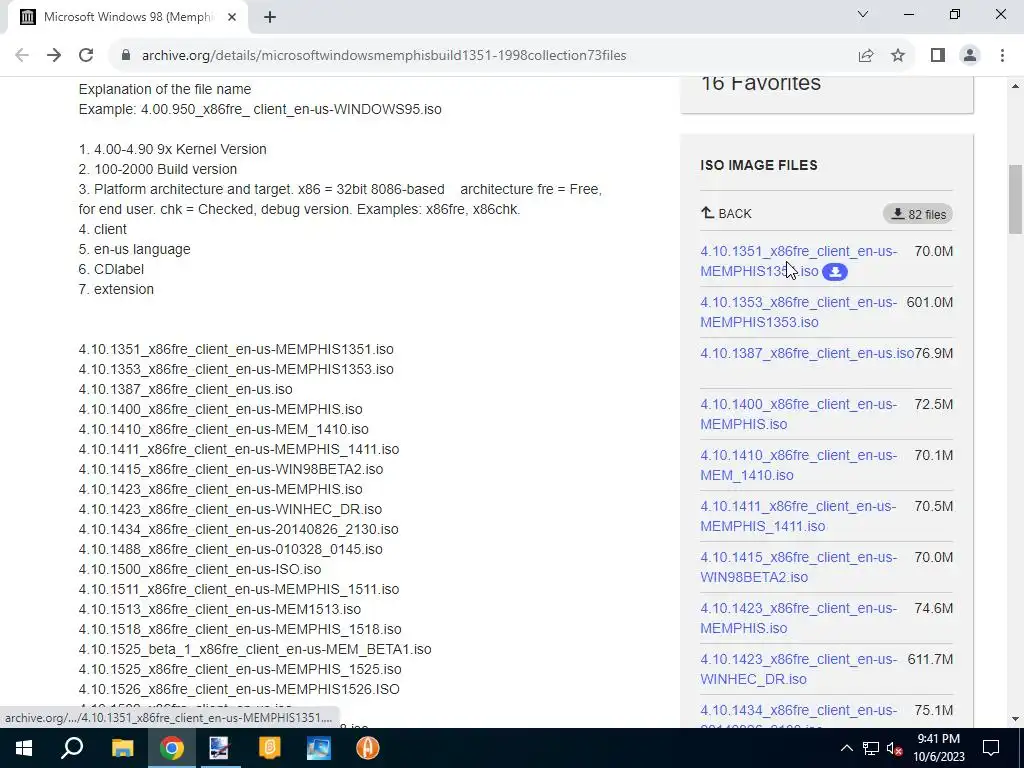The image size is (1024, 768).
Task: Click 4.10.1488 010328_0145.iso description text
Action: coord(231,549)
